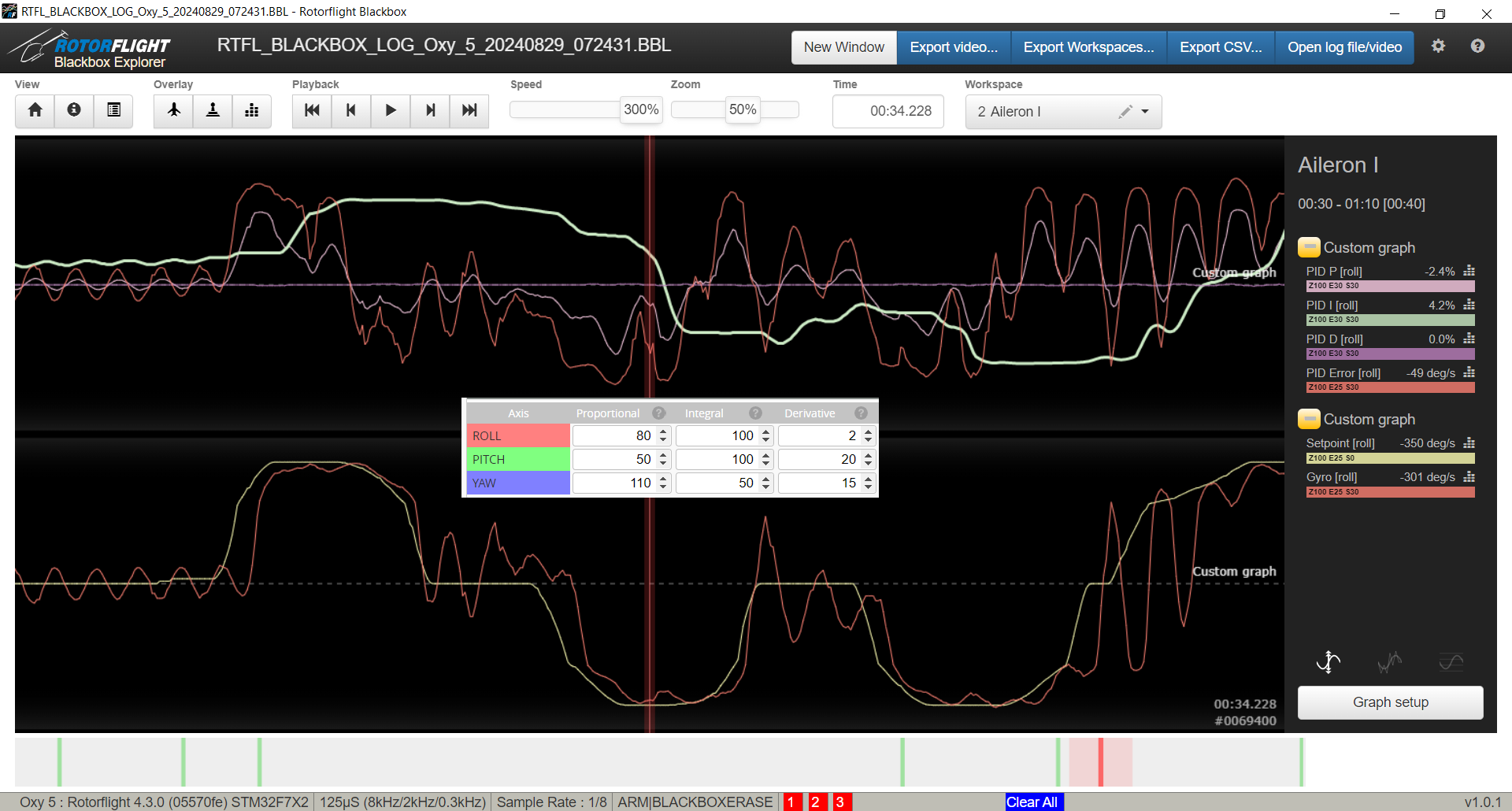Open the log header info view
The height and width of the screenshot is (811, 1512).
74,110
